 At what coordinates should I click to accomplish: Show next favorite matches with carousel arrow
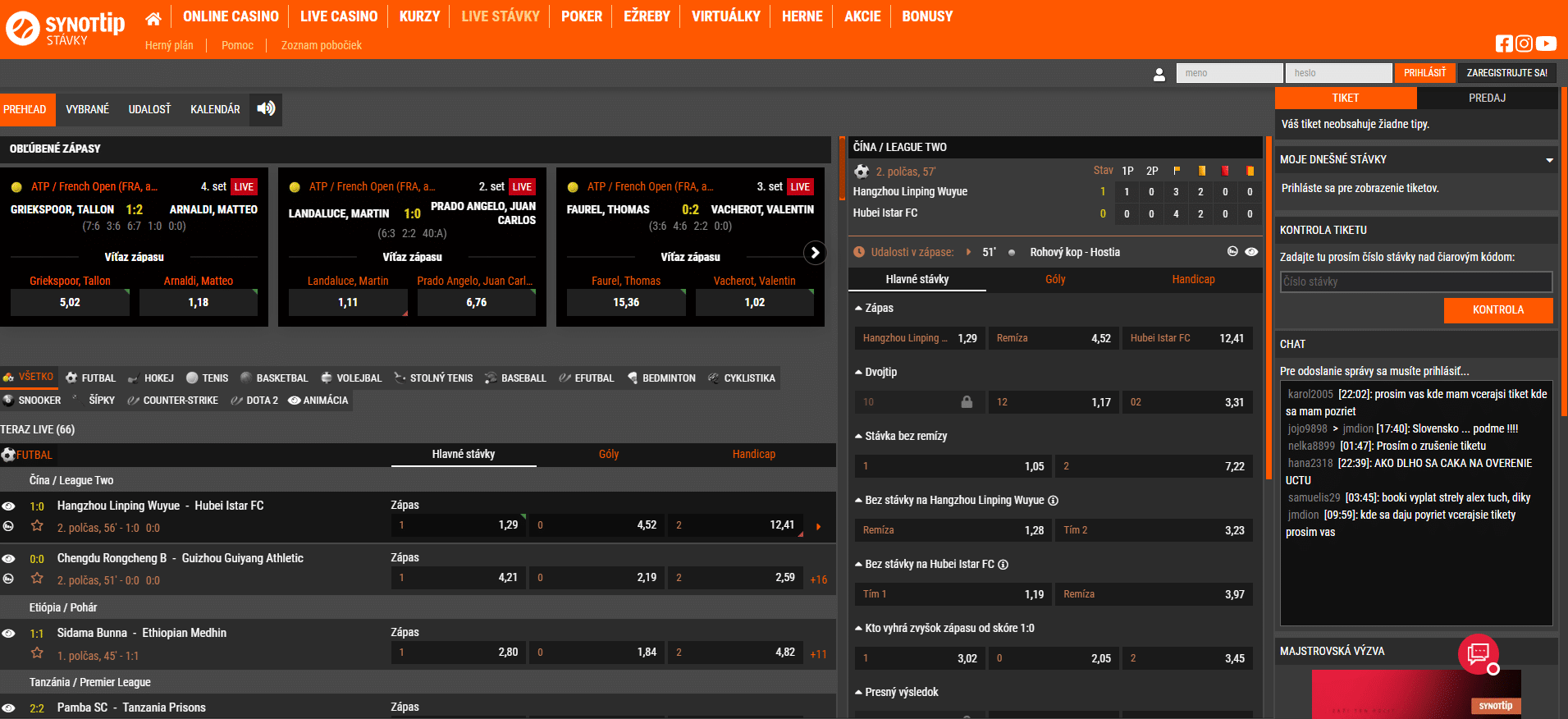click(x=814, y=253)
